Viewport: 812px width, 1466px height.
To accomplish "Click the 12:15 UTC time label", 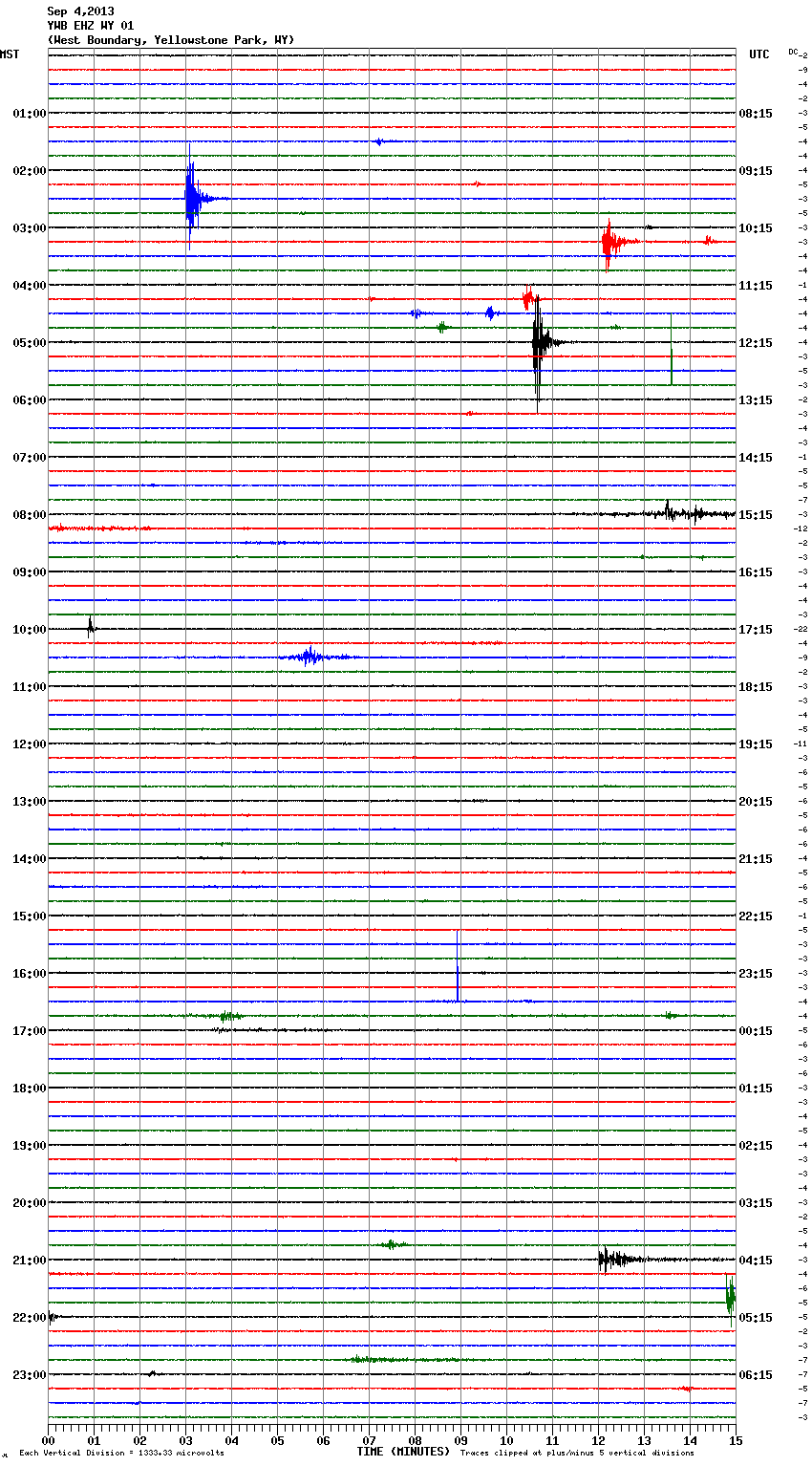I will pyautogui.click(x=756, y=342).
